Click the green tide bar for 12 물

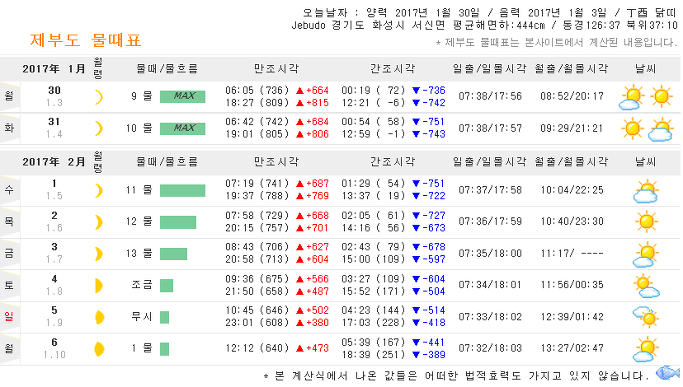pos(178,222)
